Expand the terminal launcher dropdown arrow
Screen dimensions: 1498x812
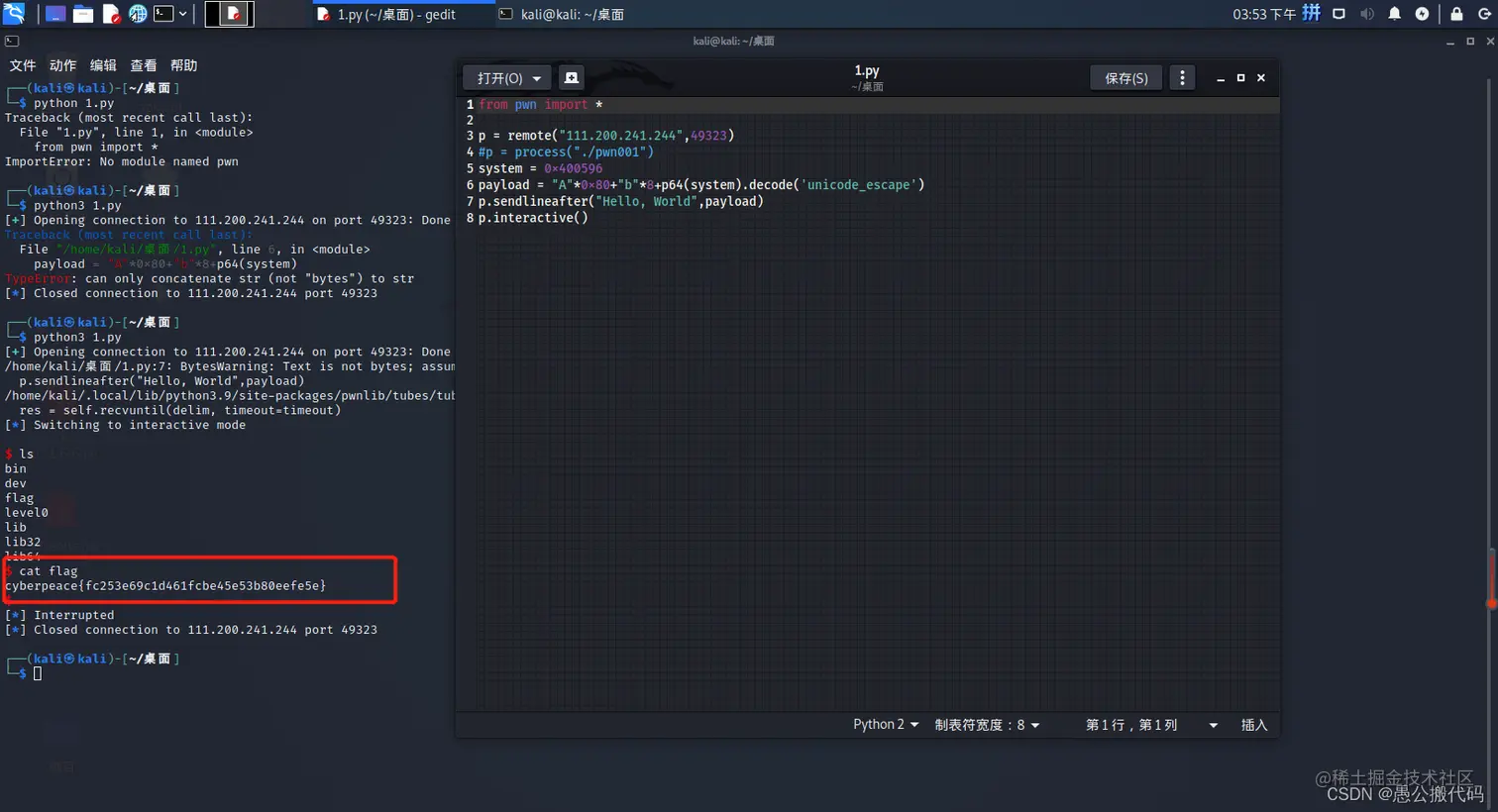pyautogui.click(x=183, y=14)
